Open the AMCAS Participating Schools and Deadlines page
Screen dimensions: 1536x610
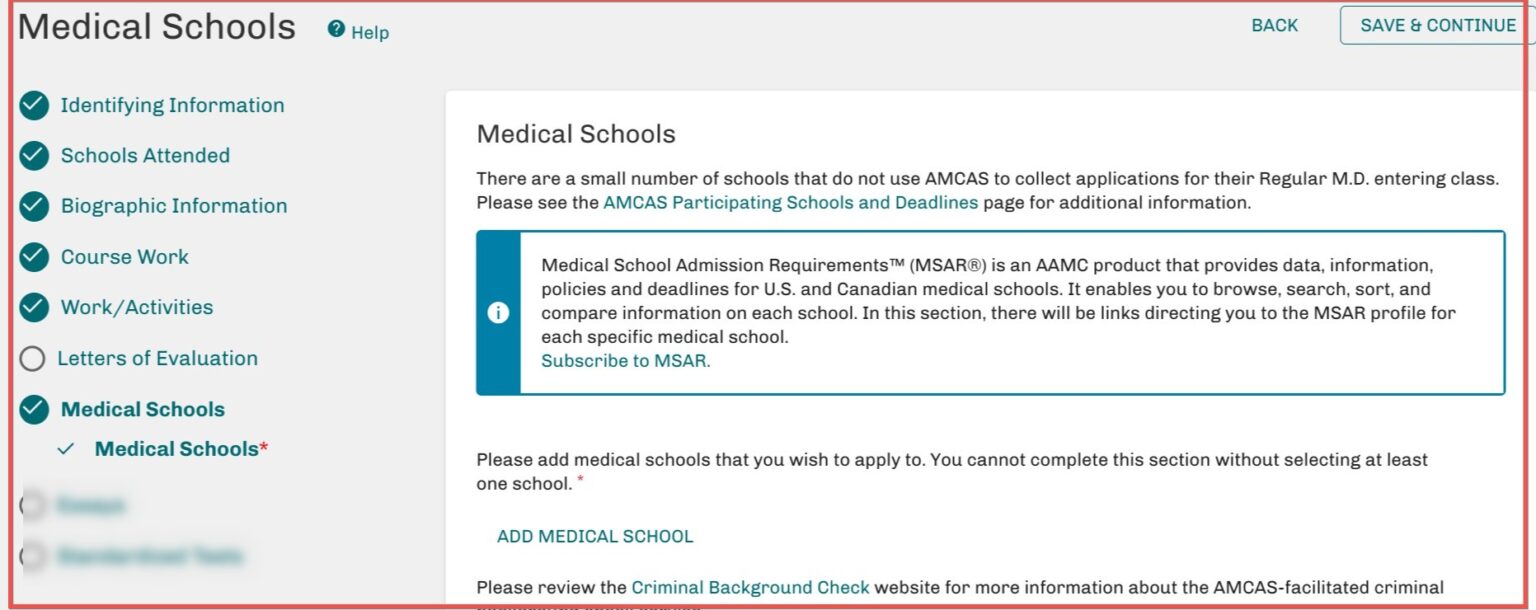point(790,202)
